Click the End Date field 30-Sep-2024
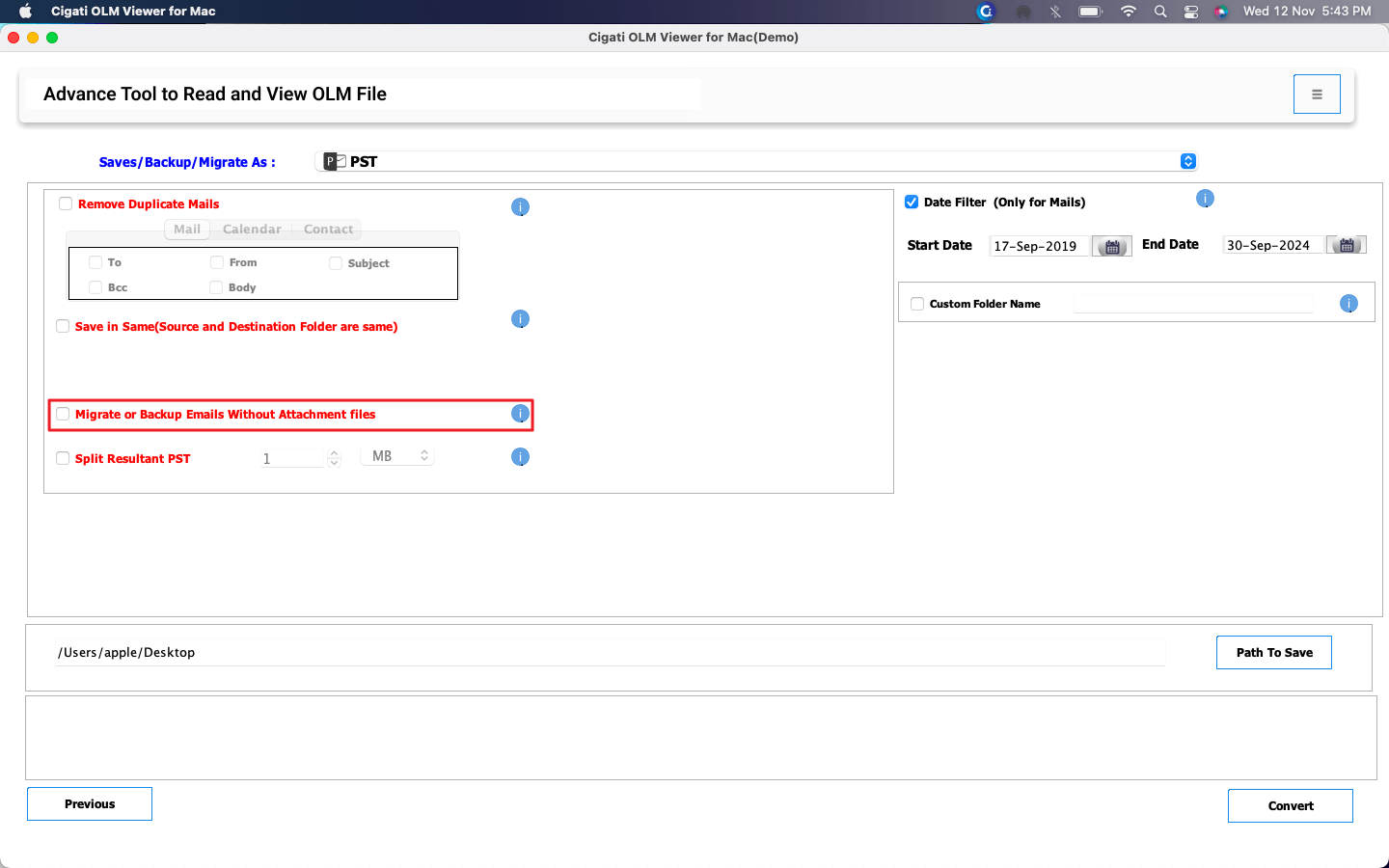Viewport: 1389px width, 868px height. click(x=1273, y=245)
